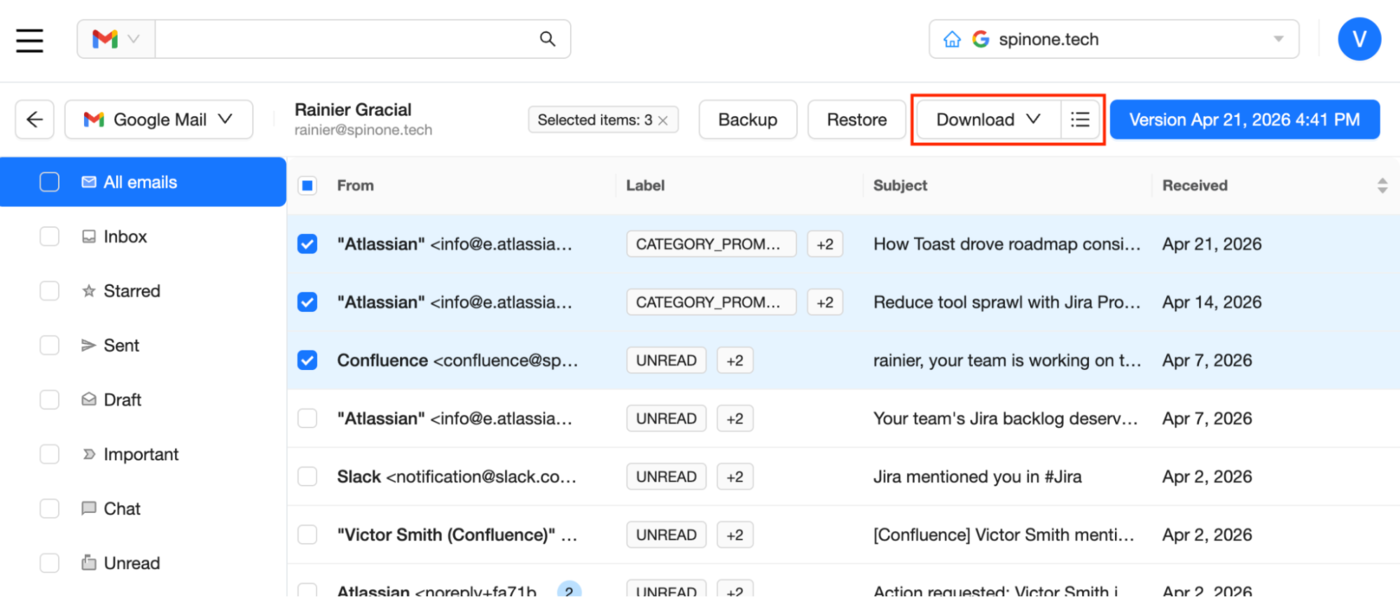
Task: Click the UNREAD label on Slack row
Action: [666, 477]
